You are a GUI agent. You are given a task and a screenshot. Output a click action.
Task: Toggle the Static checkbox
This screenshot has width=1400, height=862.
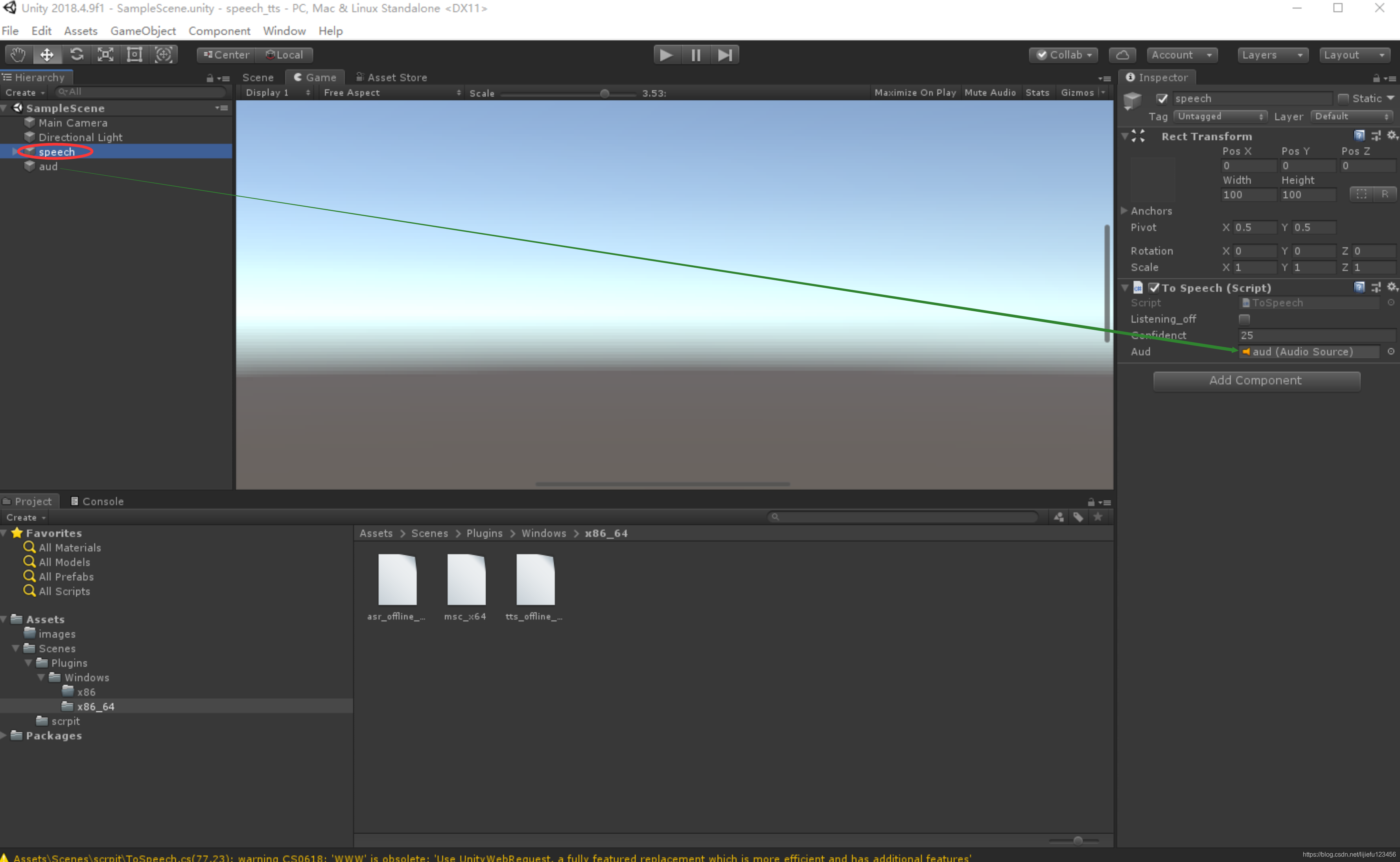click(1343, 99)
